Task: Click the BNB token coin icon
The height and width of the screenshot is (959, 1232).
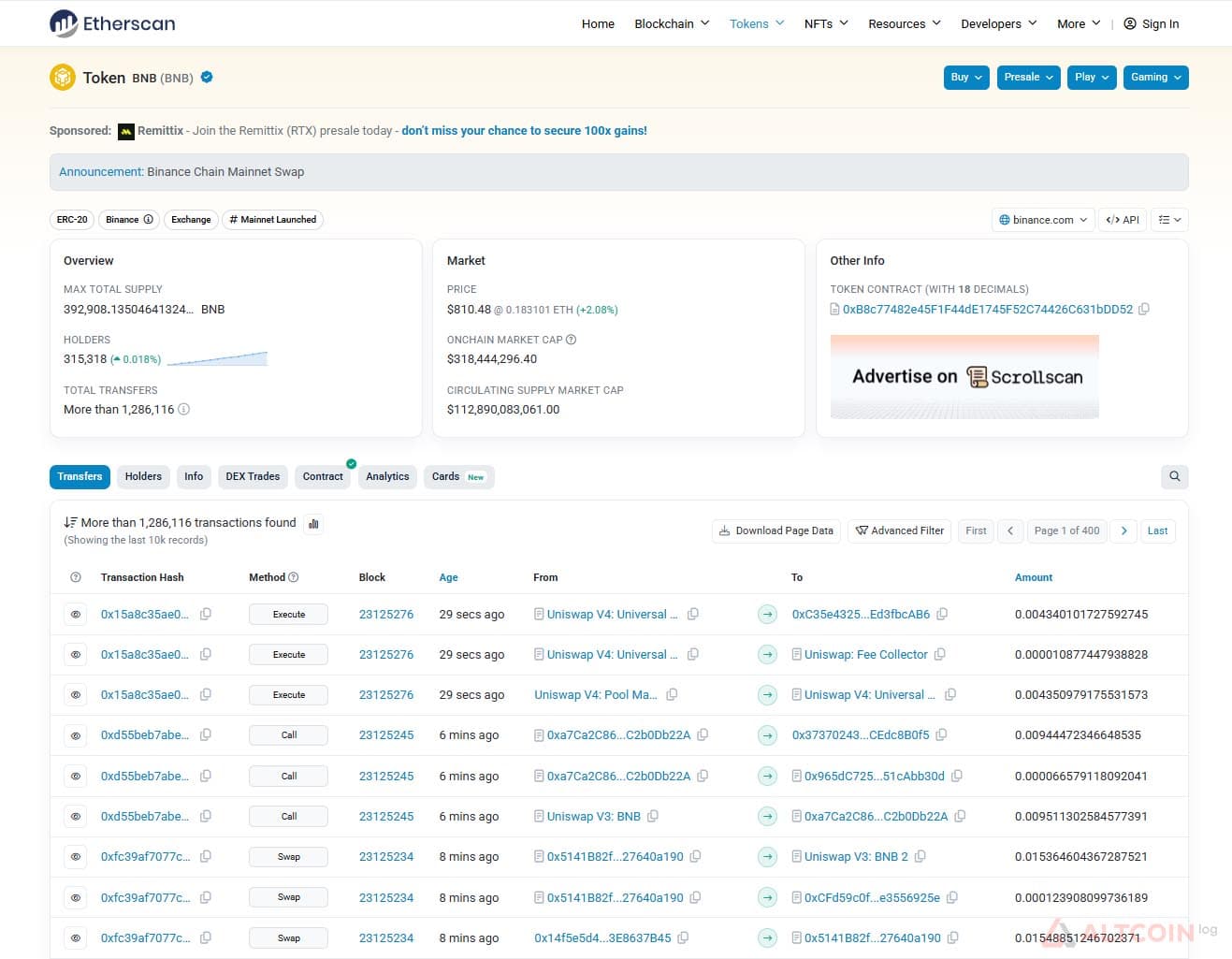Action: coord(63,77)
